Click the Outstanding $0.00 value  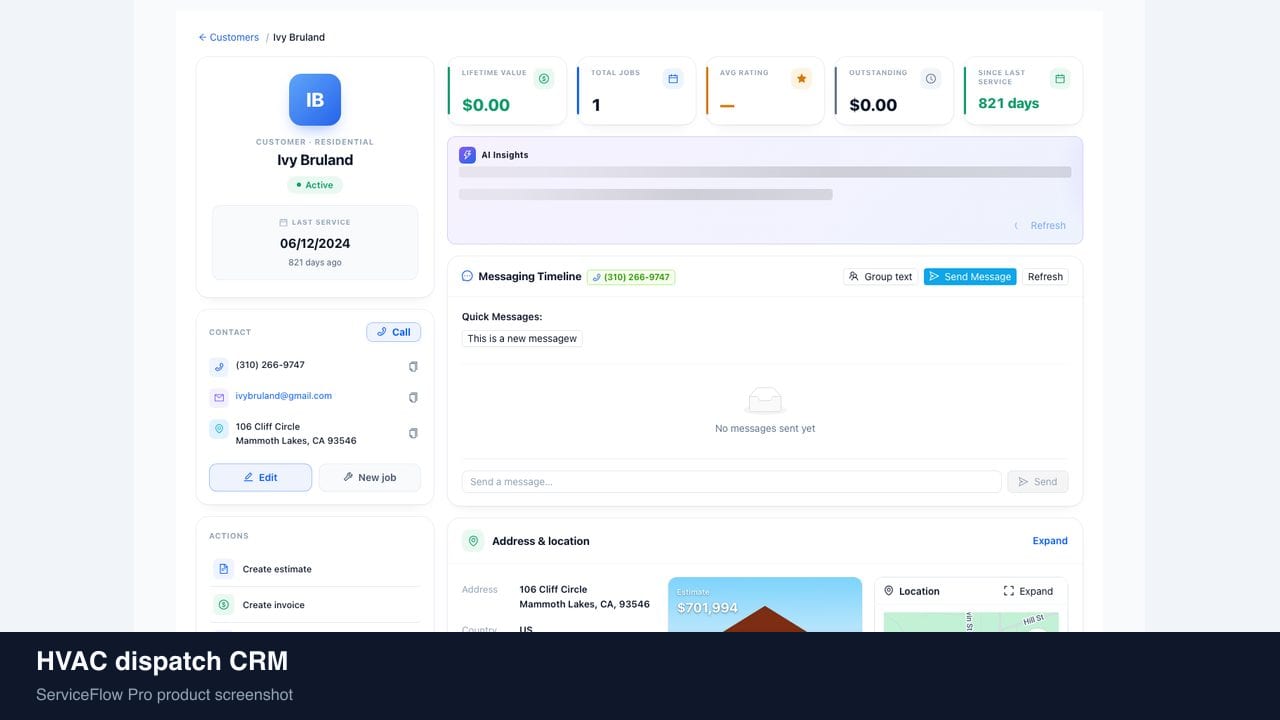click(873, 105)
